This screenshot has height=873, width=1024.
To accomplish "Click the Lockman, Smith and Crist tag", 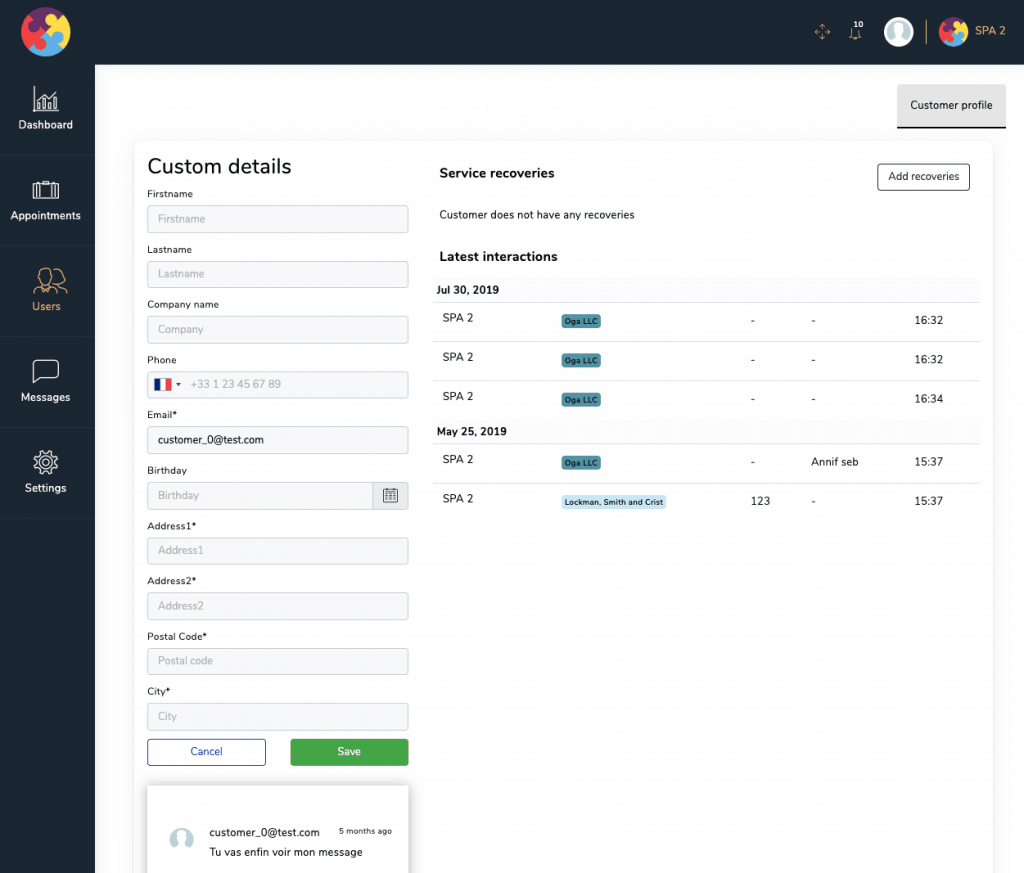I will (613, 502).
